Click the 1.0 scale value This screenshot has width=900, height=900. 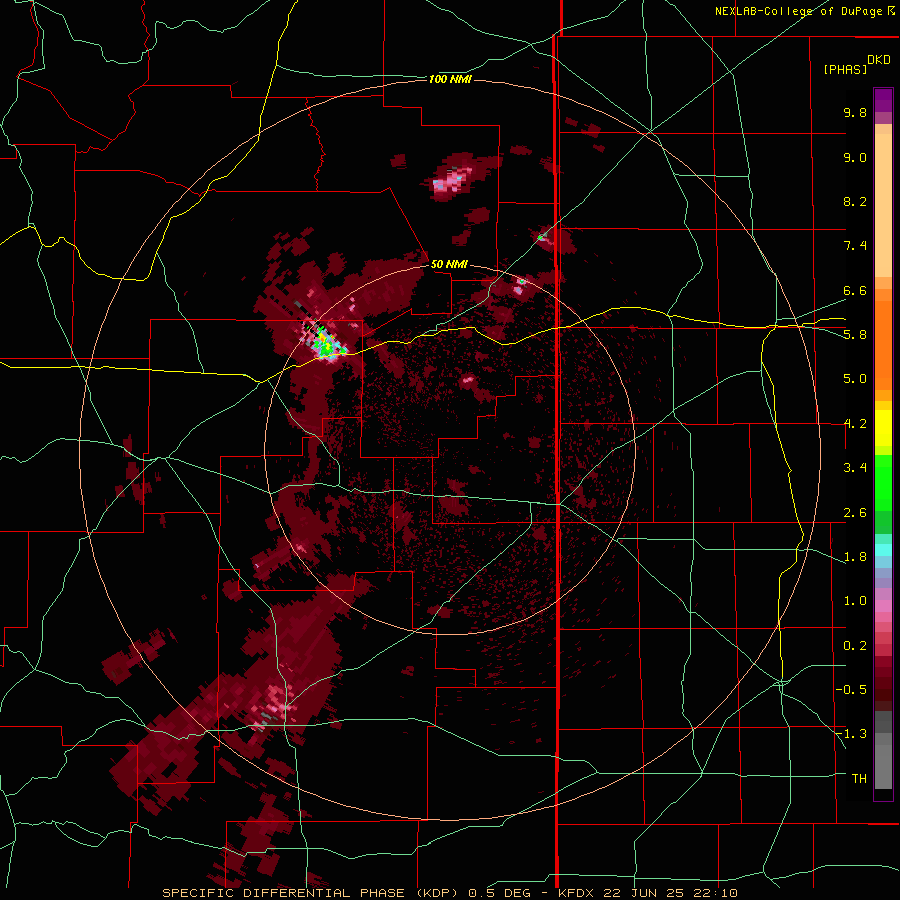coord(855,601)
